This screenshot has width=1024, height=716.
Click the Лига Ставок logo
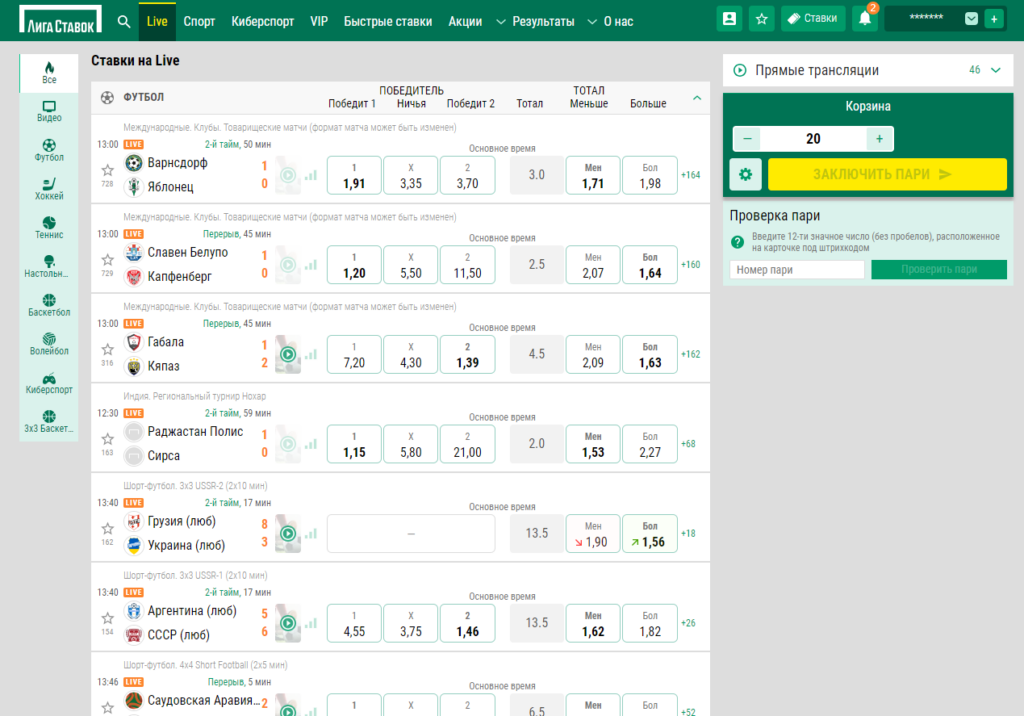60,20
